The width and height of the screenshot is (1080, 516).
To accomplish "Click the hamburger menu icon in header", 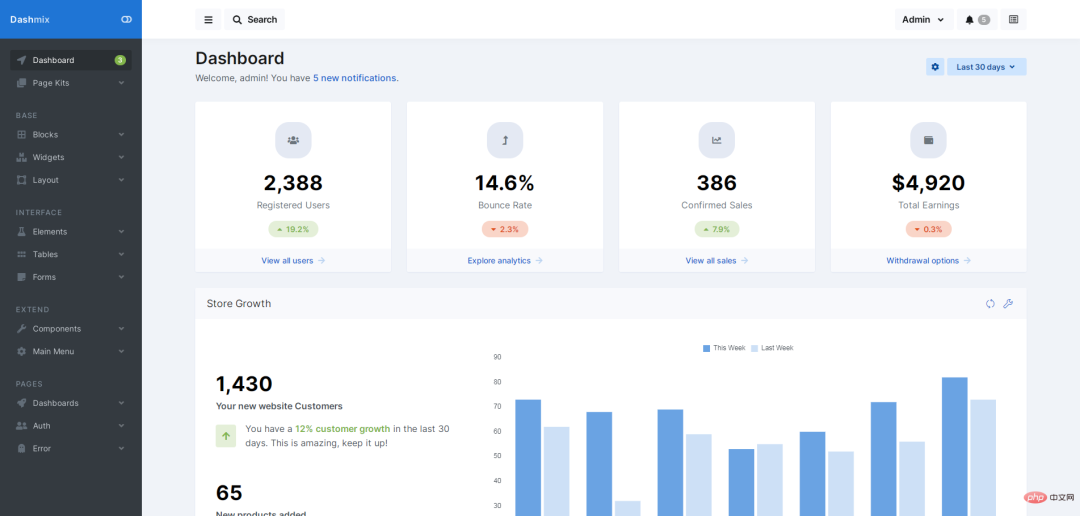I will [x=208, y=19].
